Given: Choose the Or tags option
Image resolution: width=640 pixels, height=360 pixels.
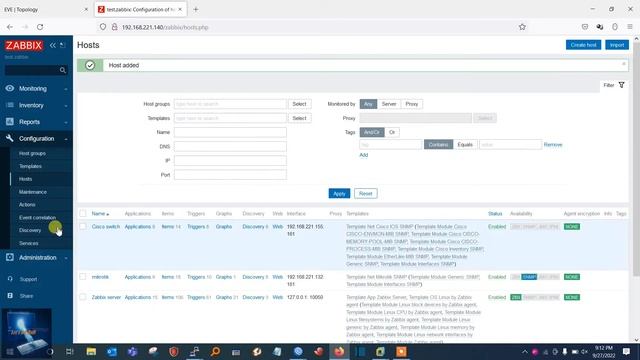Looking at the screenshot, I should pos(392,132).
